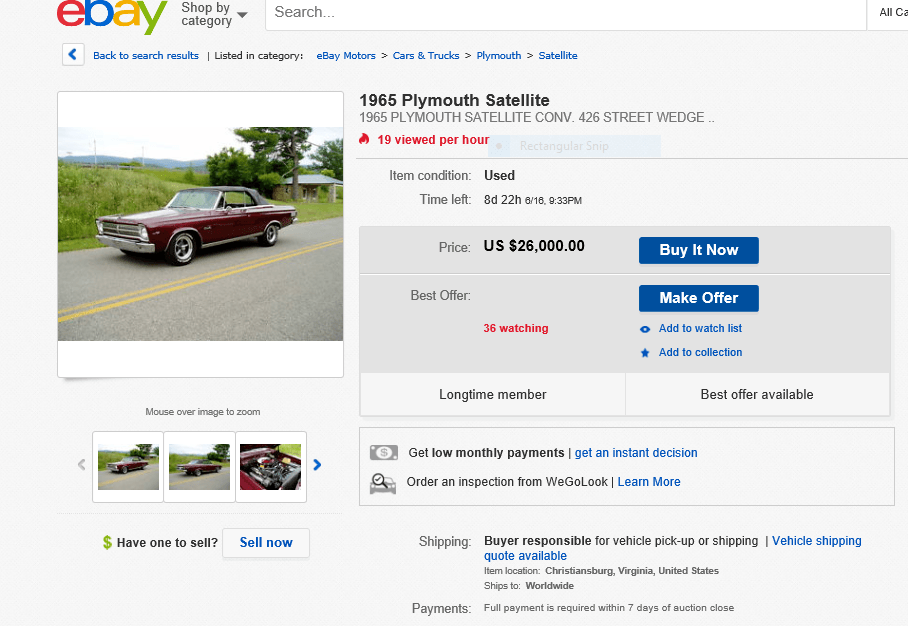Select the engine bay thumbnail
908x626 pixels.
tap(270, 467)
